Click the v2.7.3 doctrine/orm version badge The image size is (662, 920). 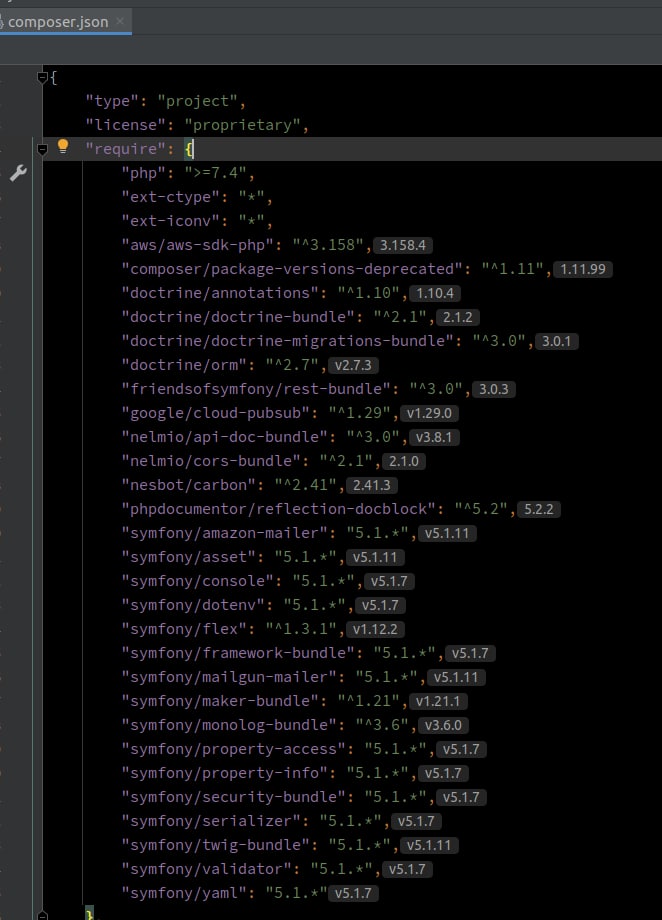click(x=353, y=366)
